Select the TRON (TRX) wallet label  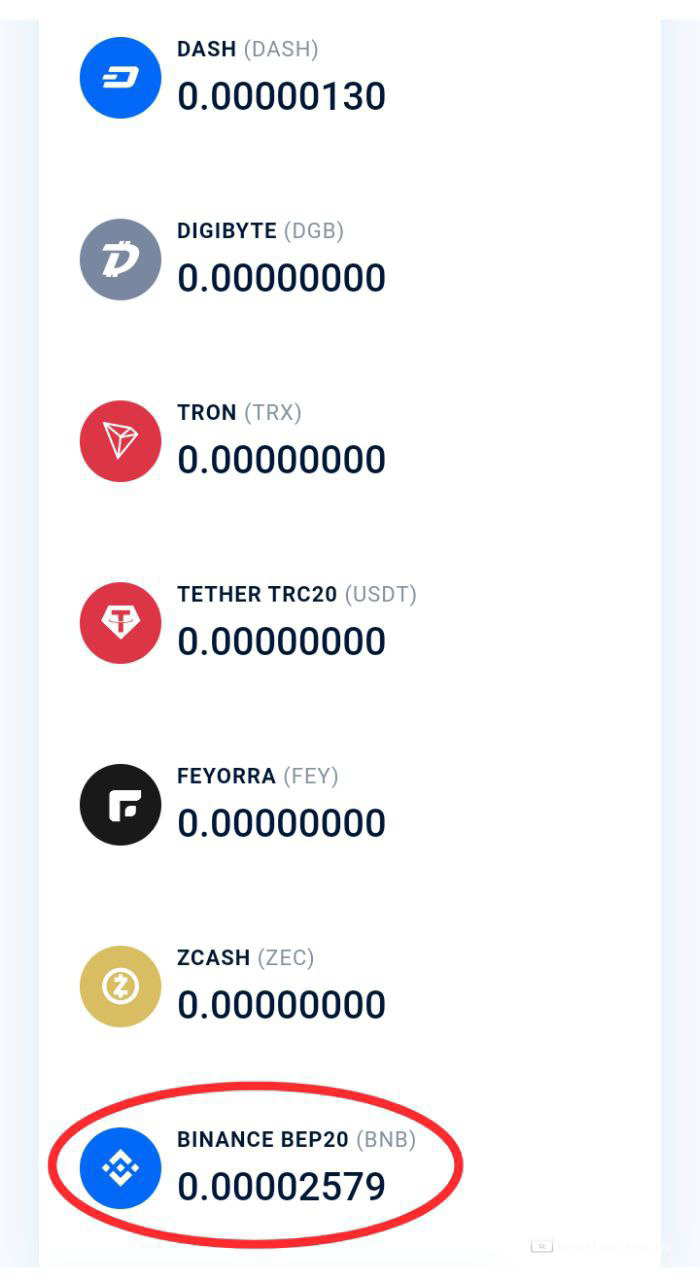click(x=239, y=413)
